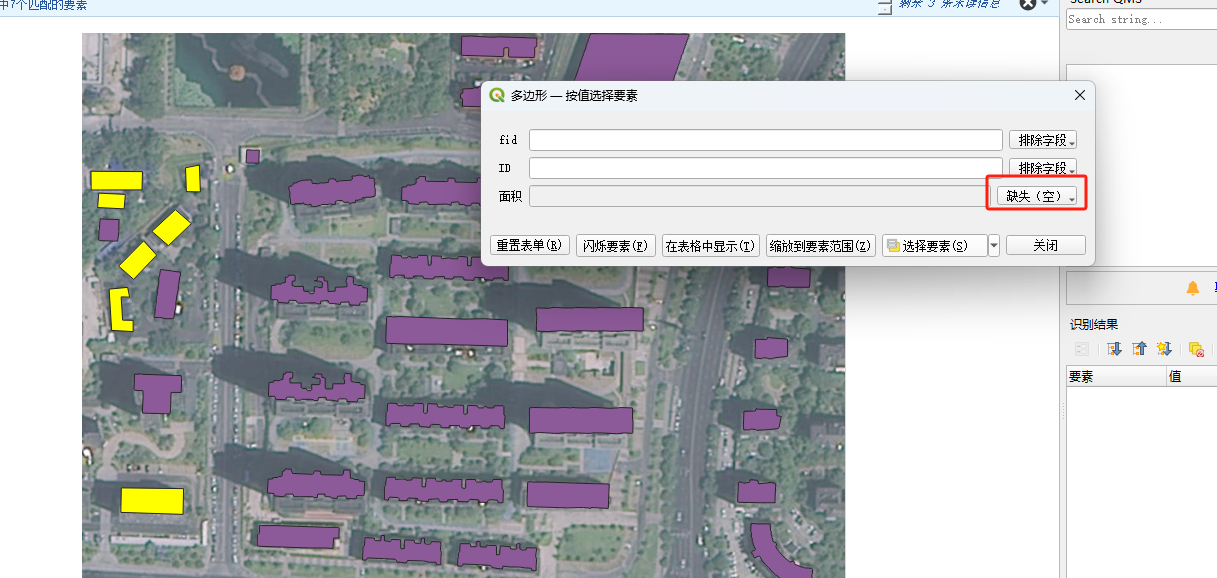
Task: Click the 重置表单 button
Action: 530,246
